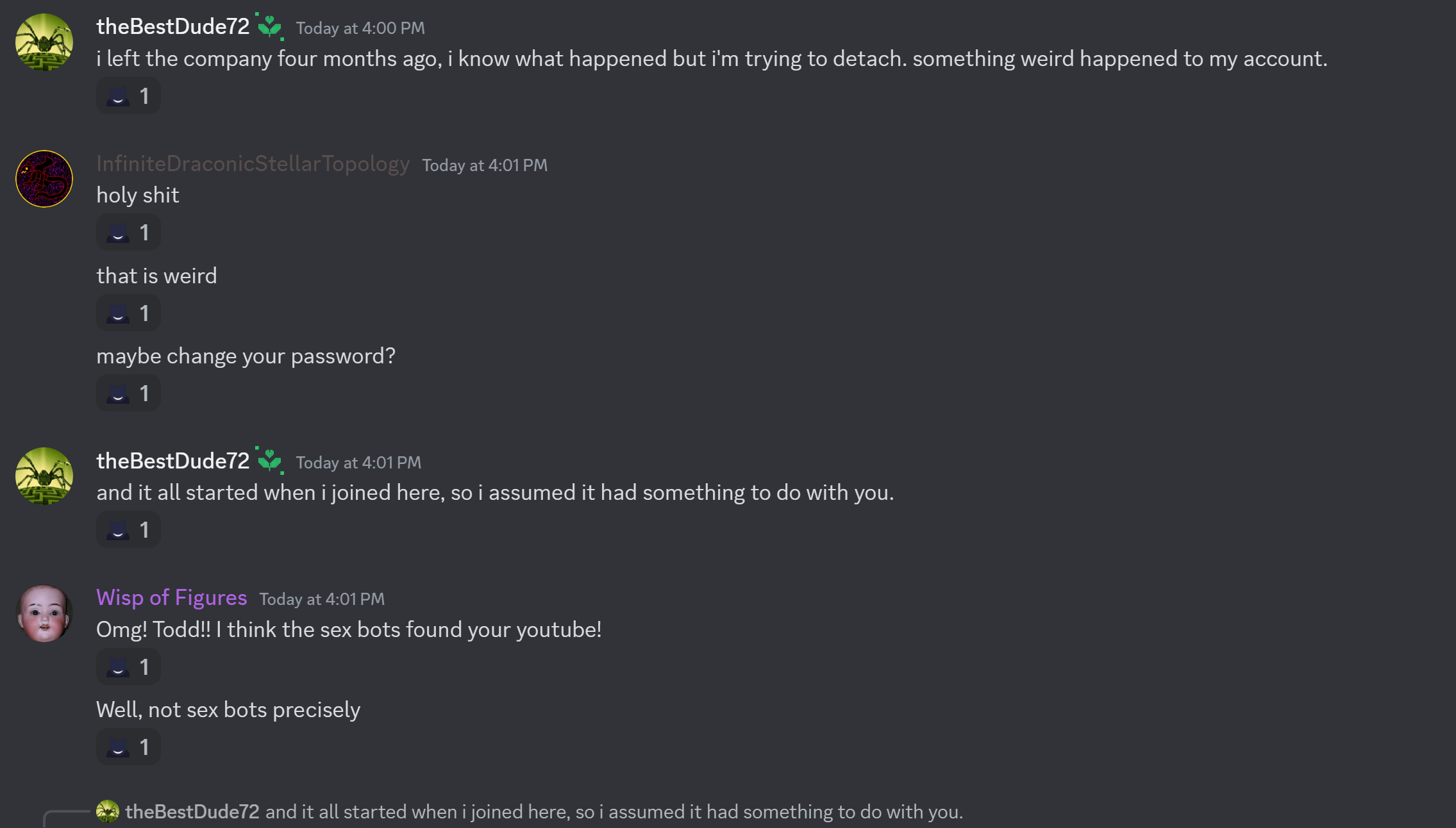Click InfiniteDraconicStellarTopology's dragon avatar
The height and width of the screenshot is (828, 1456).
point(44,179)
